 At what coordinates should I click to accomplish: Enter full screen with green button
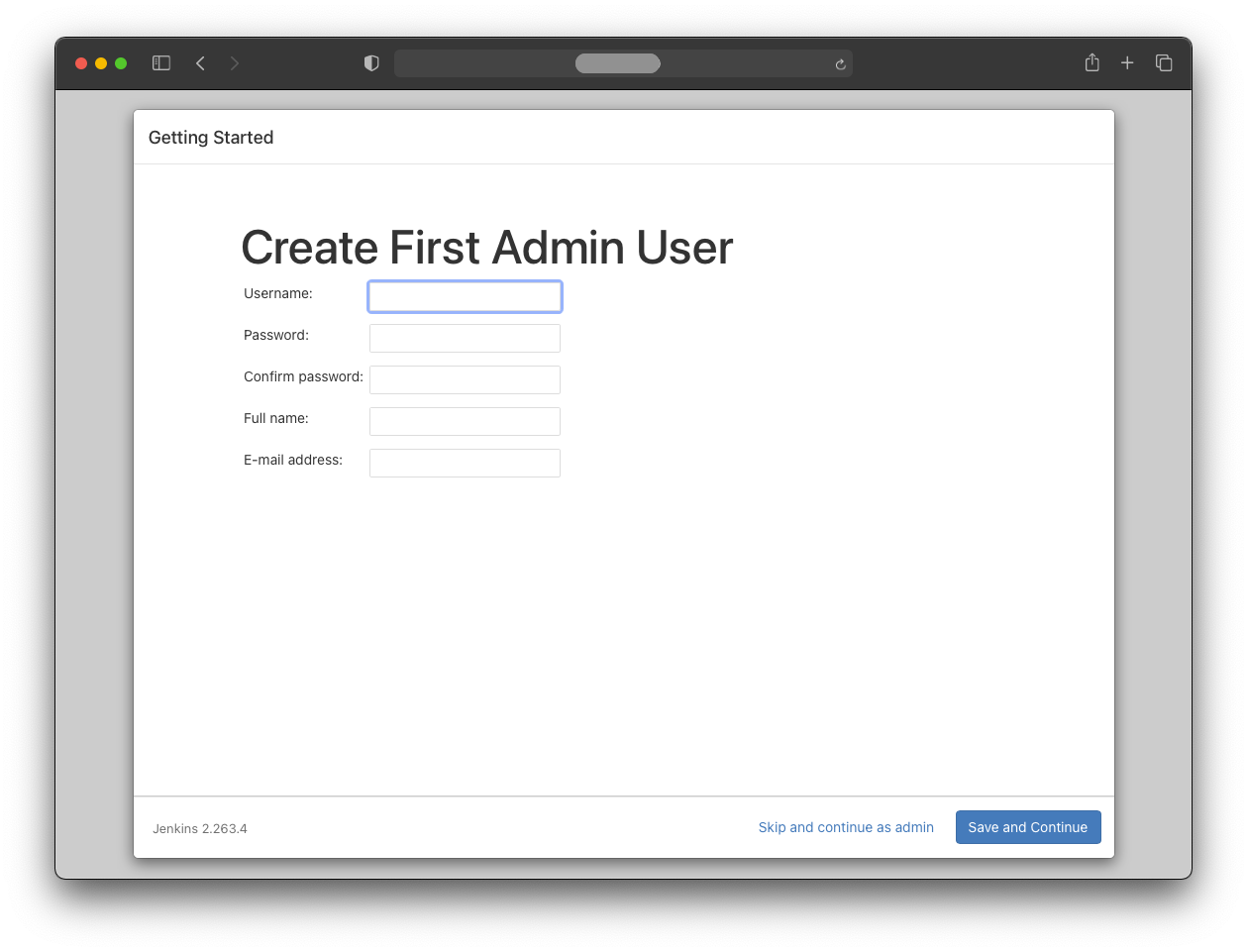121,63
